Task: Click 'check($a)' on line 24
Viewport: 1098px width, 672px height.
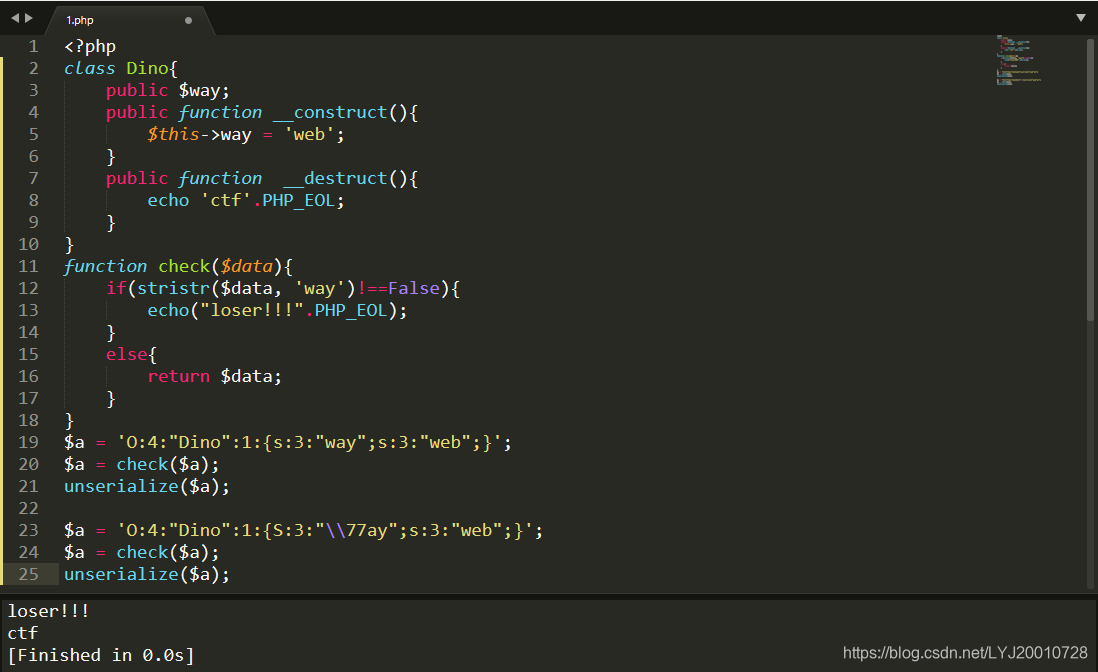Action: 162,552
